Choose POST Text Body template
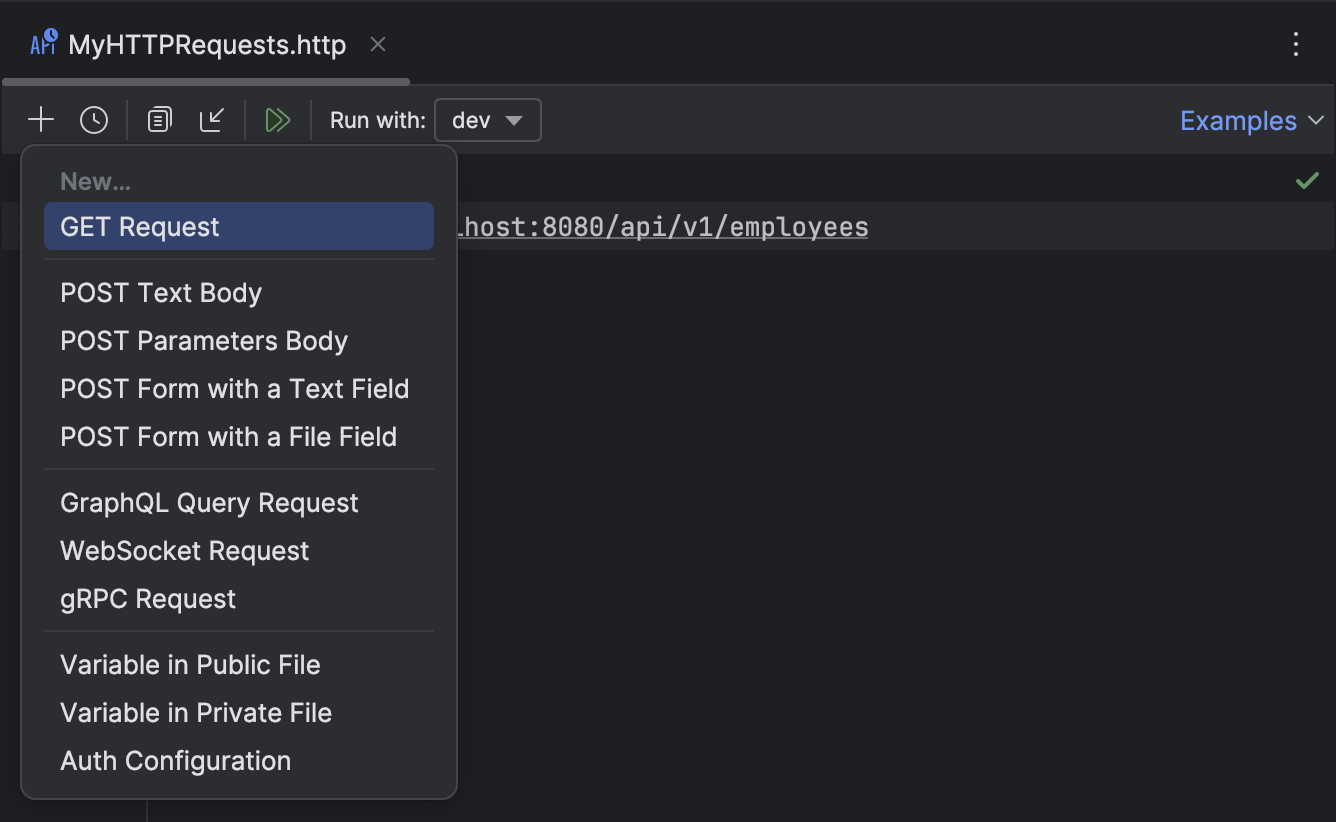Viewport: 1336px width, 822px height. pyautogui.click(x=161, y=292)
